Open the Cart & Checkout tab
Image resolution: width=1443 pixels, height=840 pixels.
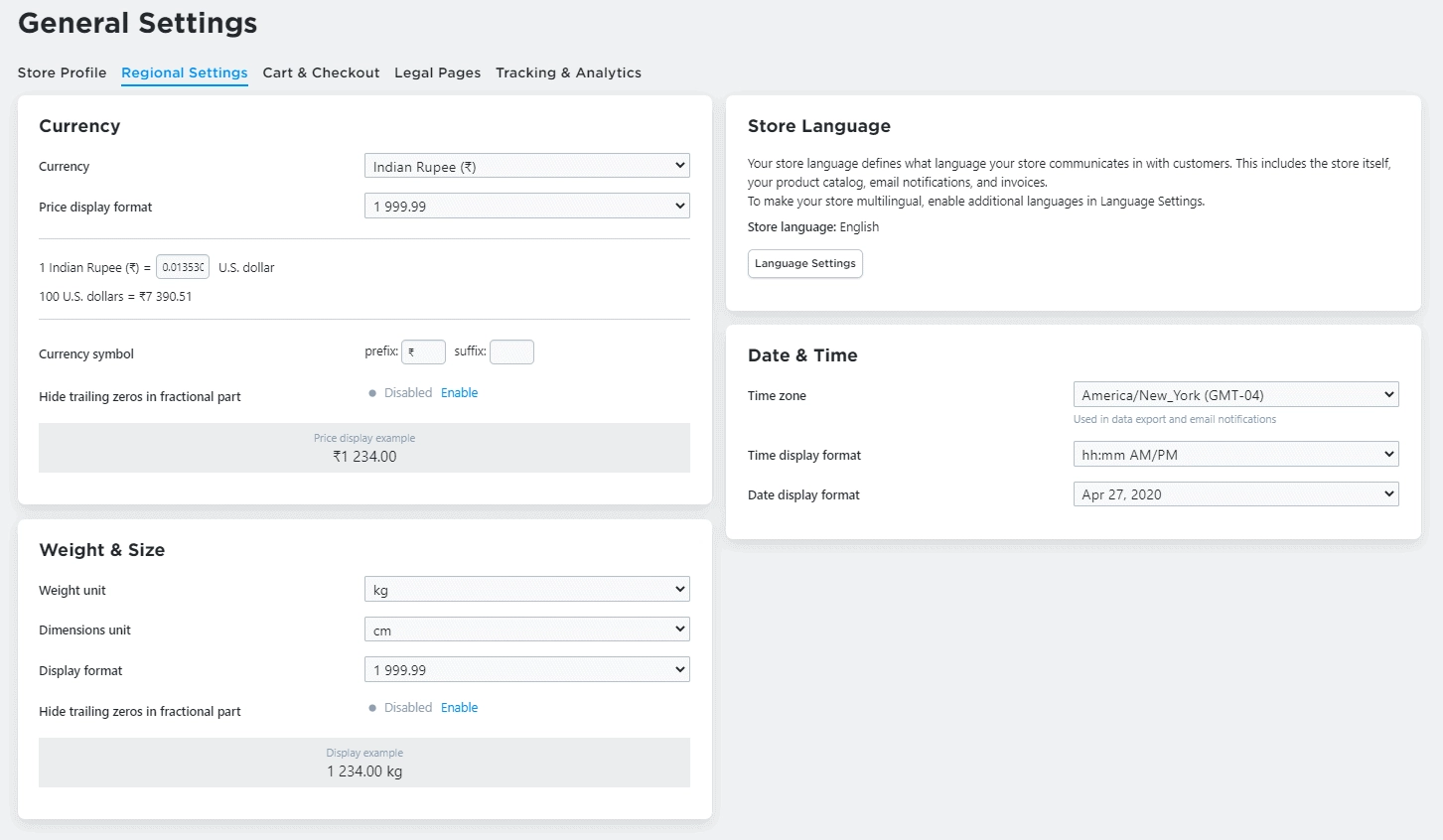click(321, 72)
